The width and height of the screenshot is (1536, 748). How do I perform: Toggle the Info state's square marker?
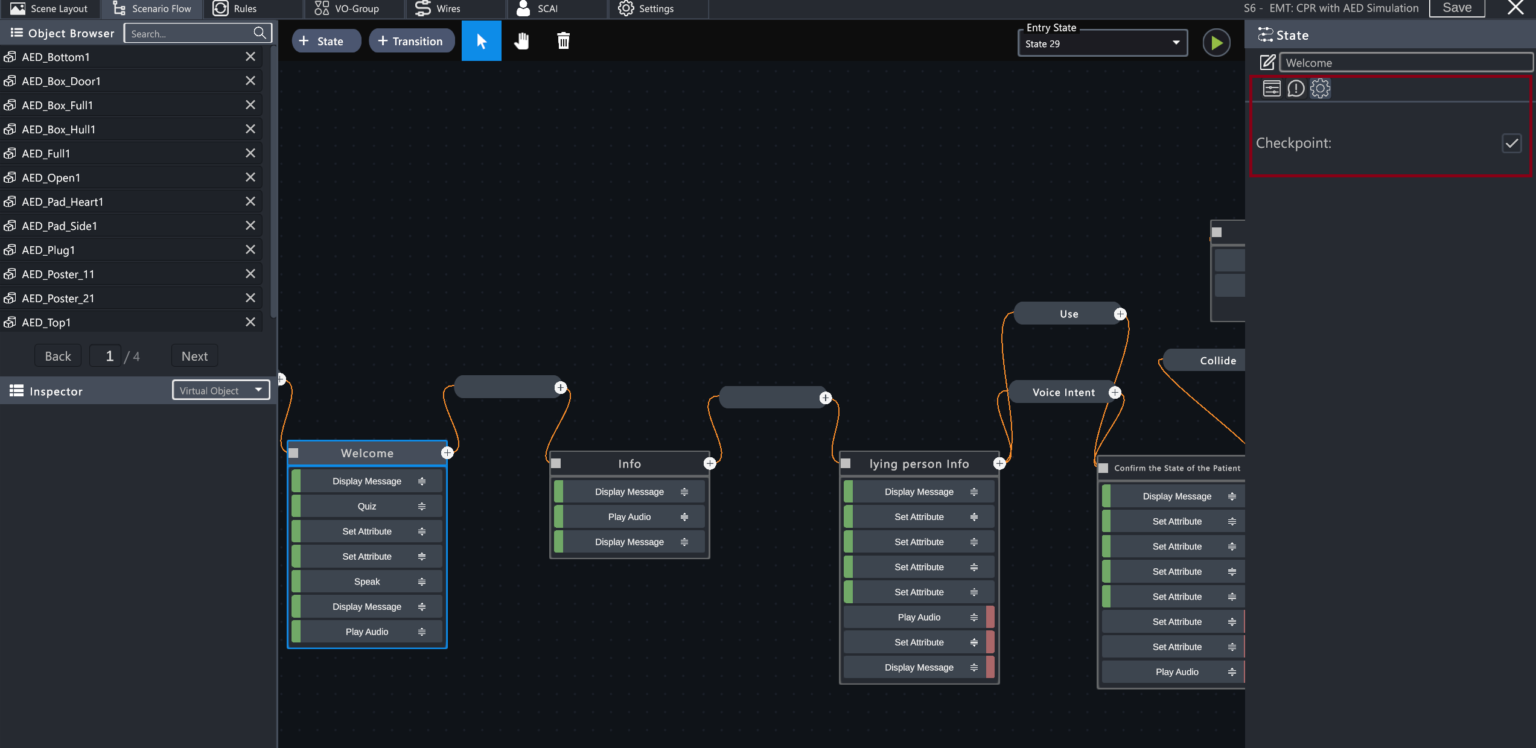pos(556,463)
